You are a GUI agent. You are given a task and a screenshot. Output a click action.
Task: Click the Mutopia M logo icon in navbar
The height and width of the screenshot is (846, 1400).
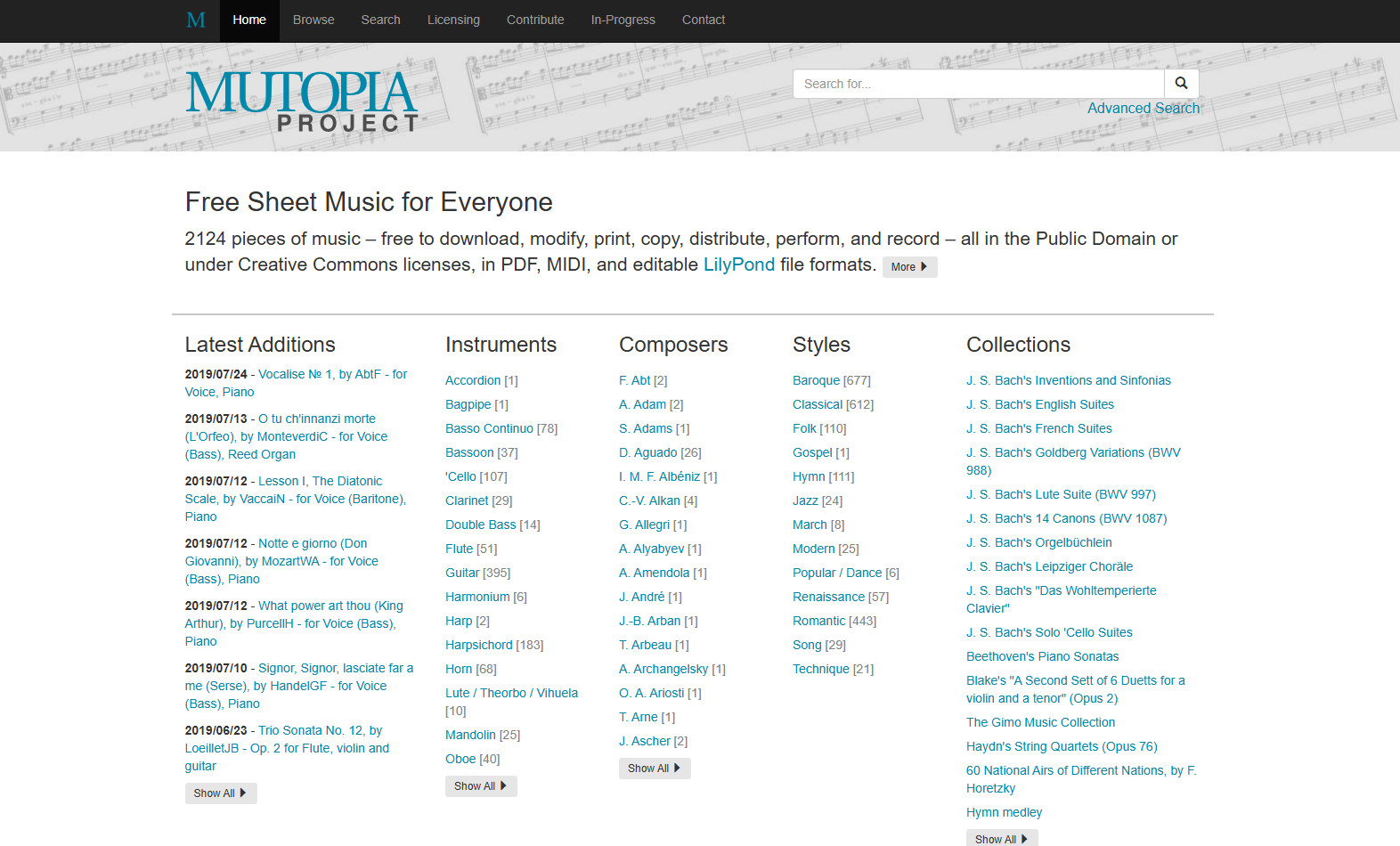pos(196,20)
